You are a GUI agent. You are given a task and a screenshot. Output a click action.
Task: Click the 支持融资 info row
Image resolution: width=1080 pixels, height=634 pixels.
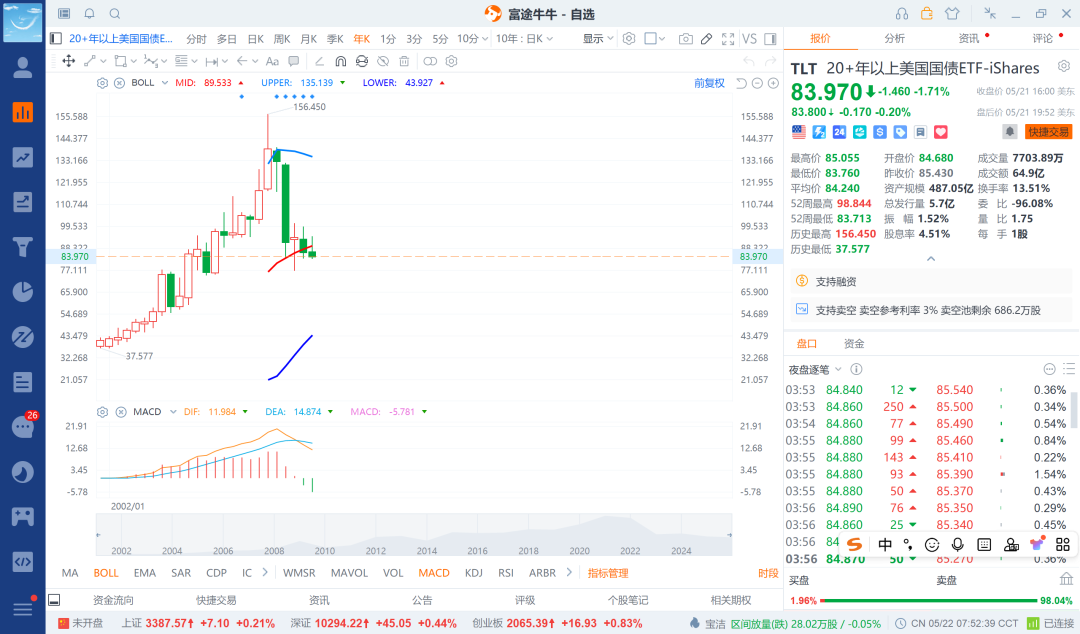(x=931, y=281)
